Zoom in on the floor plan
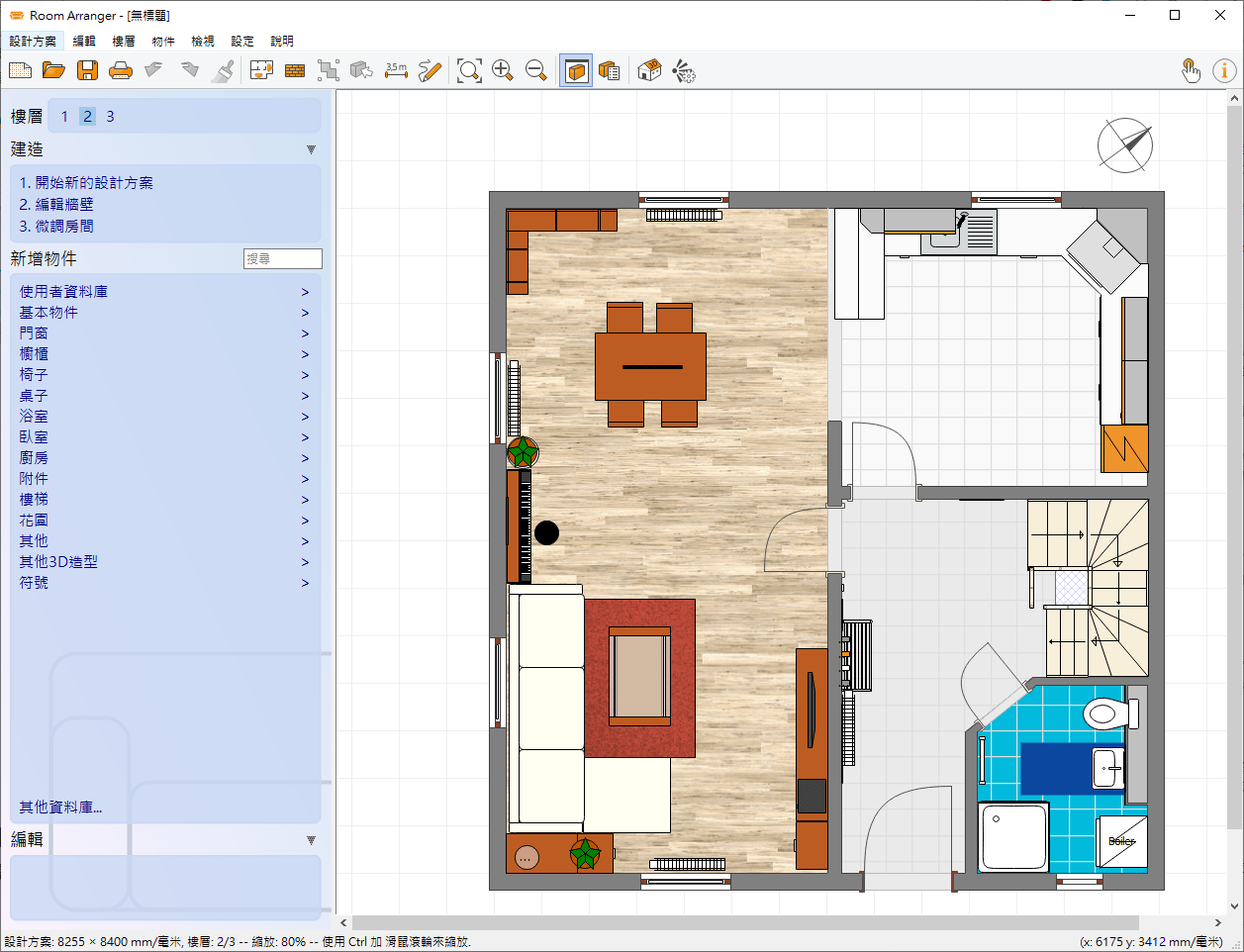Screen dimensions: 1244x952 [503, 70]
